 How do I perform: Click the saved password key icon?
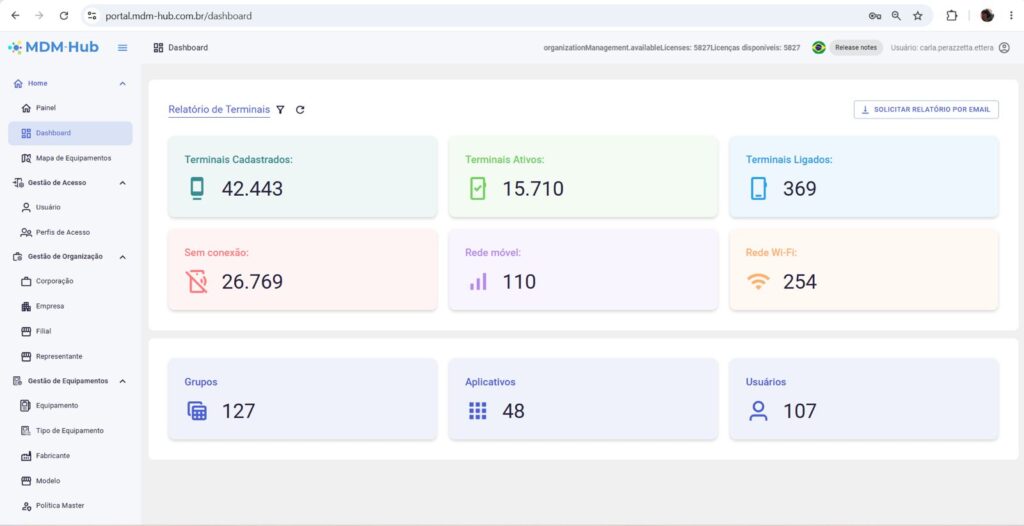tap(875, 16)
